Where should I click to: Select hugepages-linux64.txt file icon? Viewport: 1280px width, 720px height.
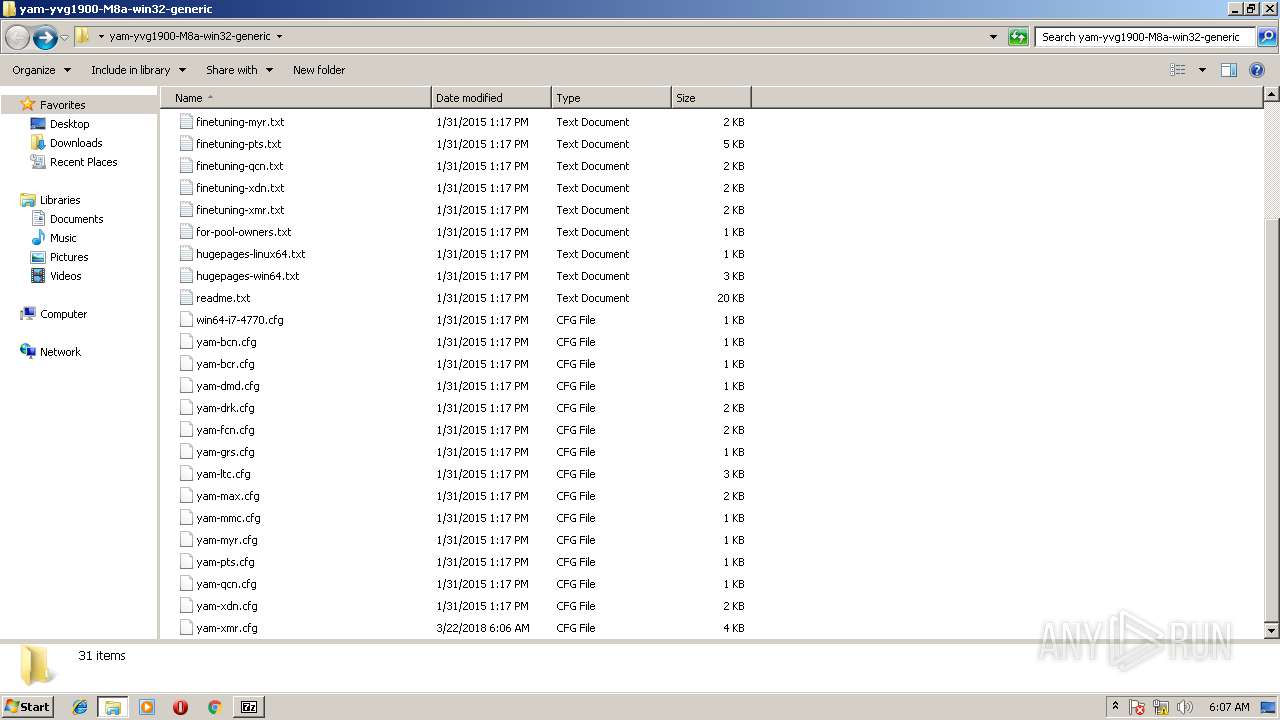pyautogui.click(x=186, y=254)
